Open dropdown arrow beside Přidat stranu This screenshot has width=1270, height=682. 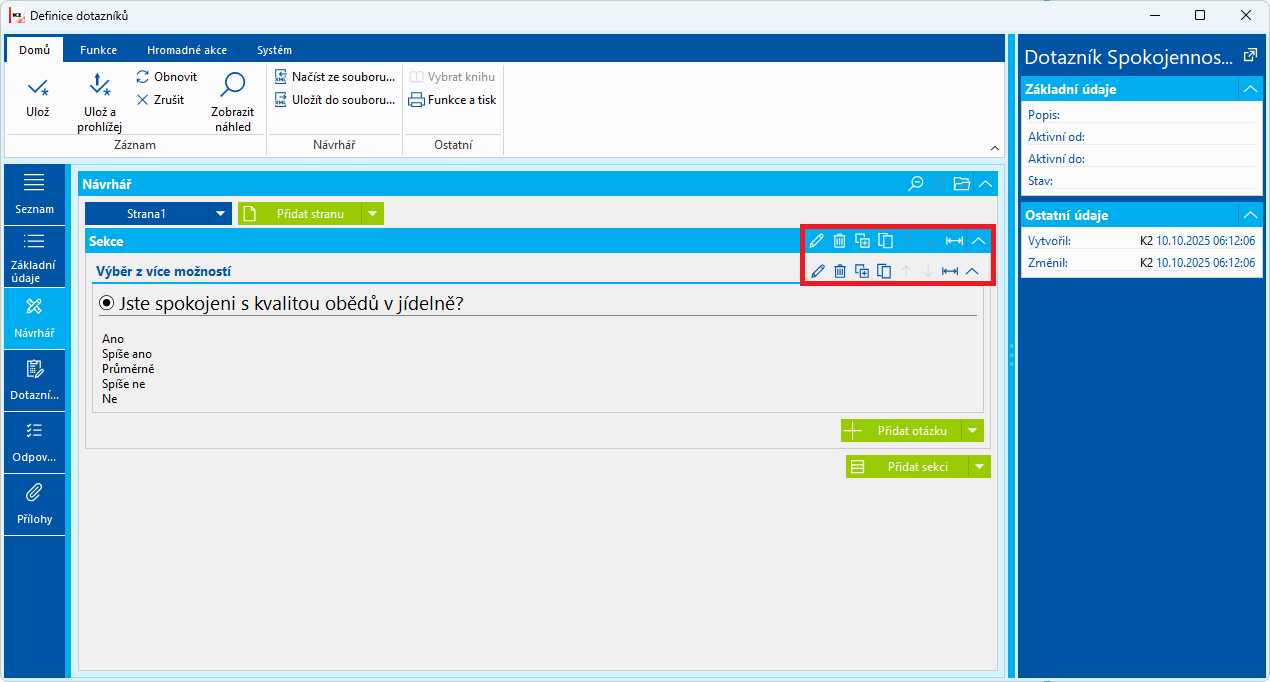(373, 214)
